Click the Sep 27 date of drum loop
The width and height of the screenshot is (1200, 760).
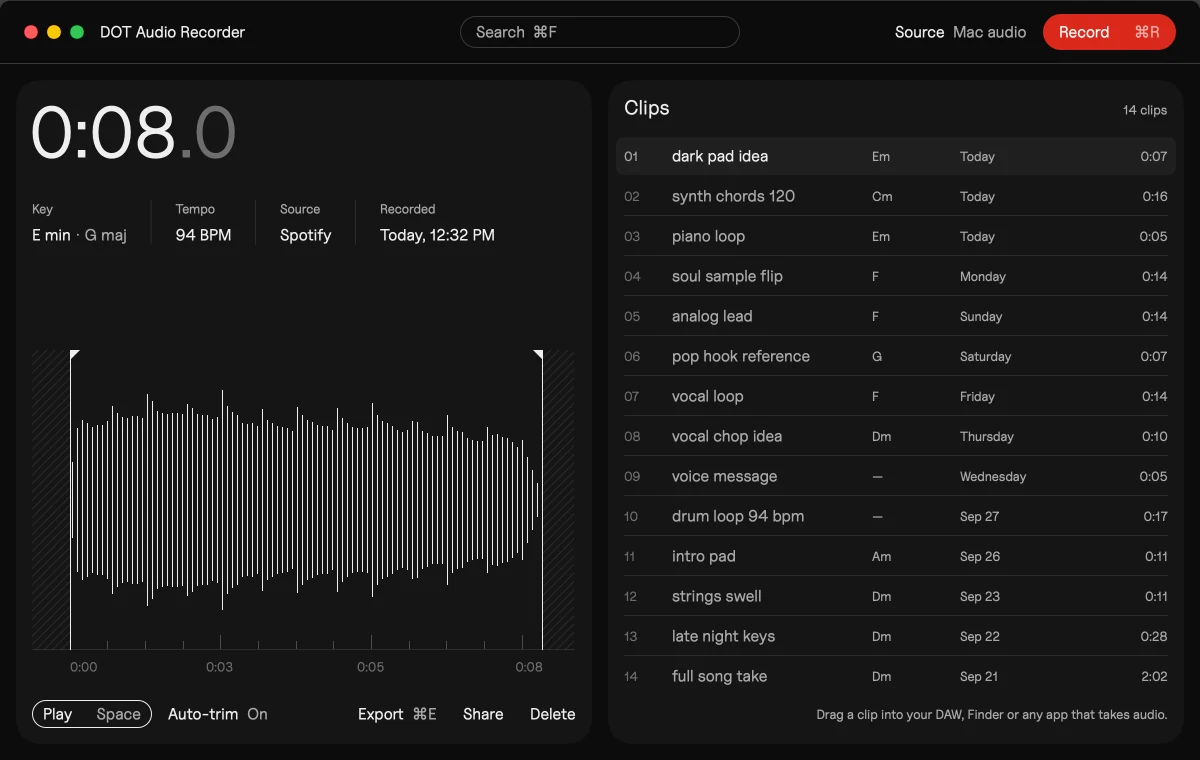pos(980,516)
